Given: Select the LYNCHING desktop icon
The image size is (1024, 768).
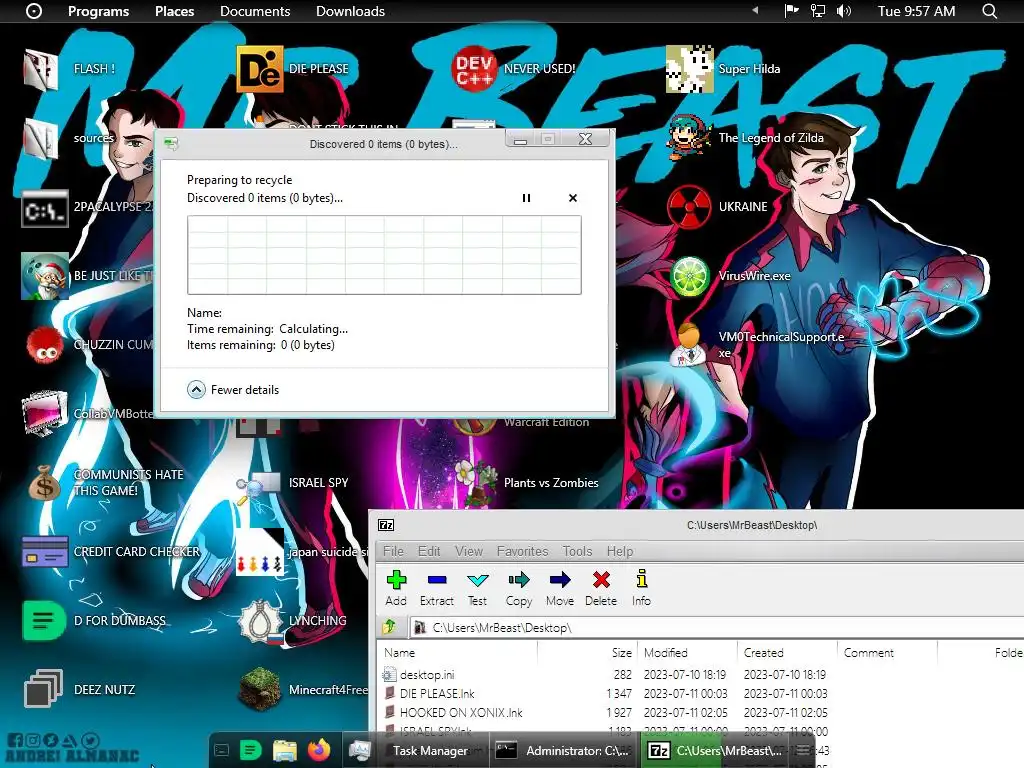Looking at the screenshot, I should pos(261,621).
